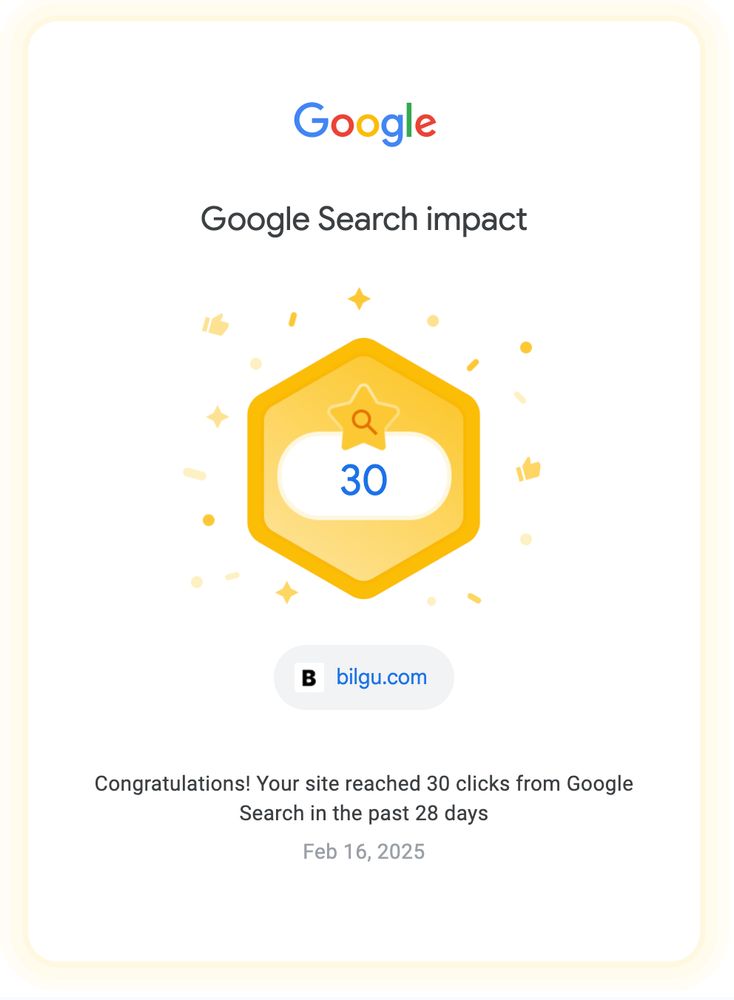
Task: Click the sparkle star above the hexagon badge
Action: (359, 298)
